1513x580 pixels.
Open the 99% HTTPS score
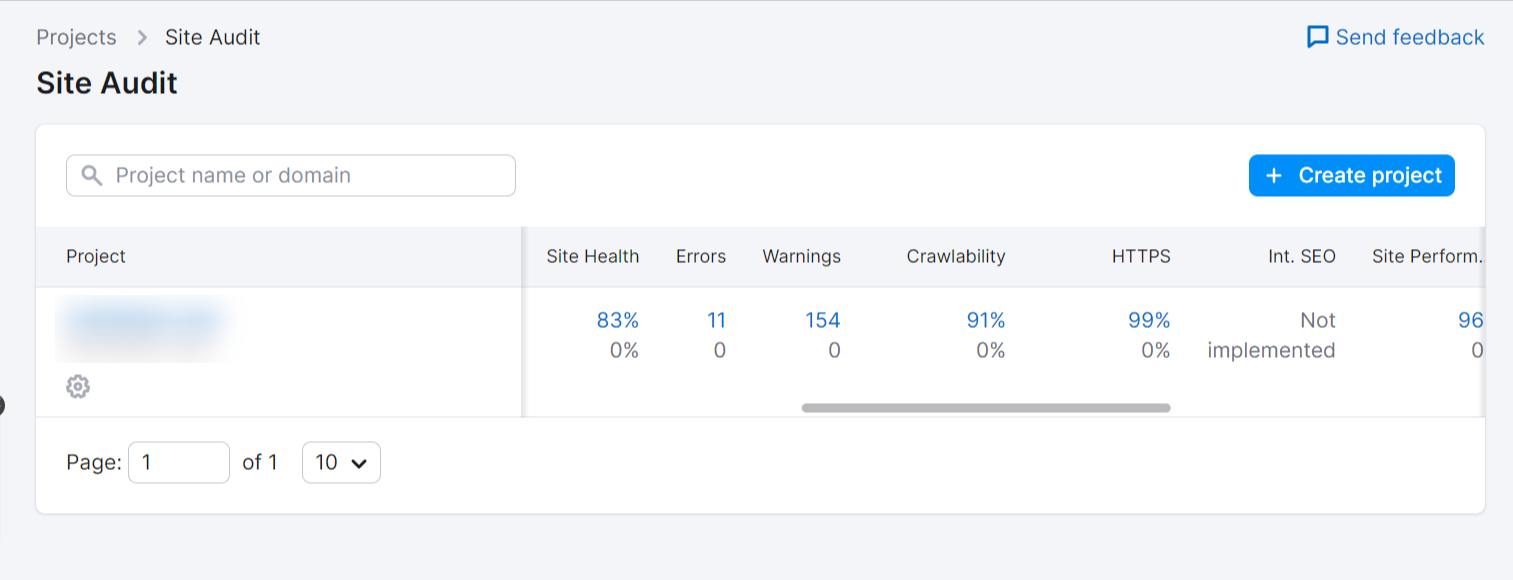point(1149,321)
